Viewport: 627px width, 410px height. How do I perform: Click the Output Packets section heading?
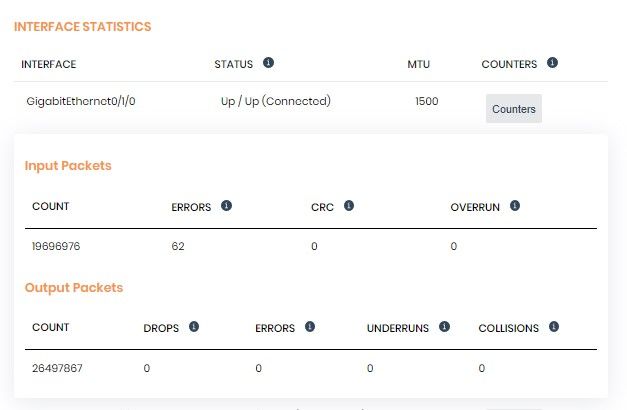click(x=74, y=288)
